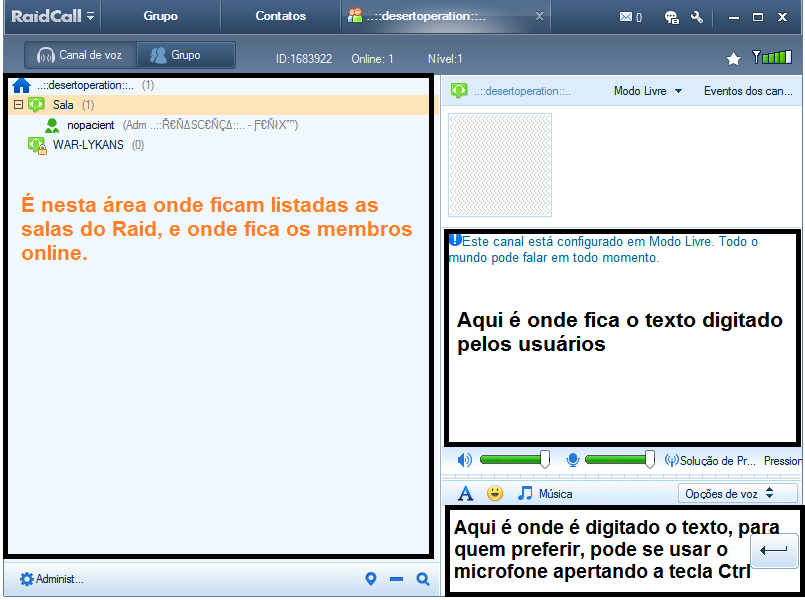
Task: Click the location pin toggle at bottom
Action: [371, 578]
